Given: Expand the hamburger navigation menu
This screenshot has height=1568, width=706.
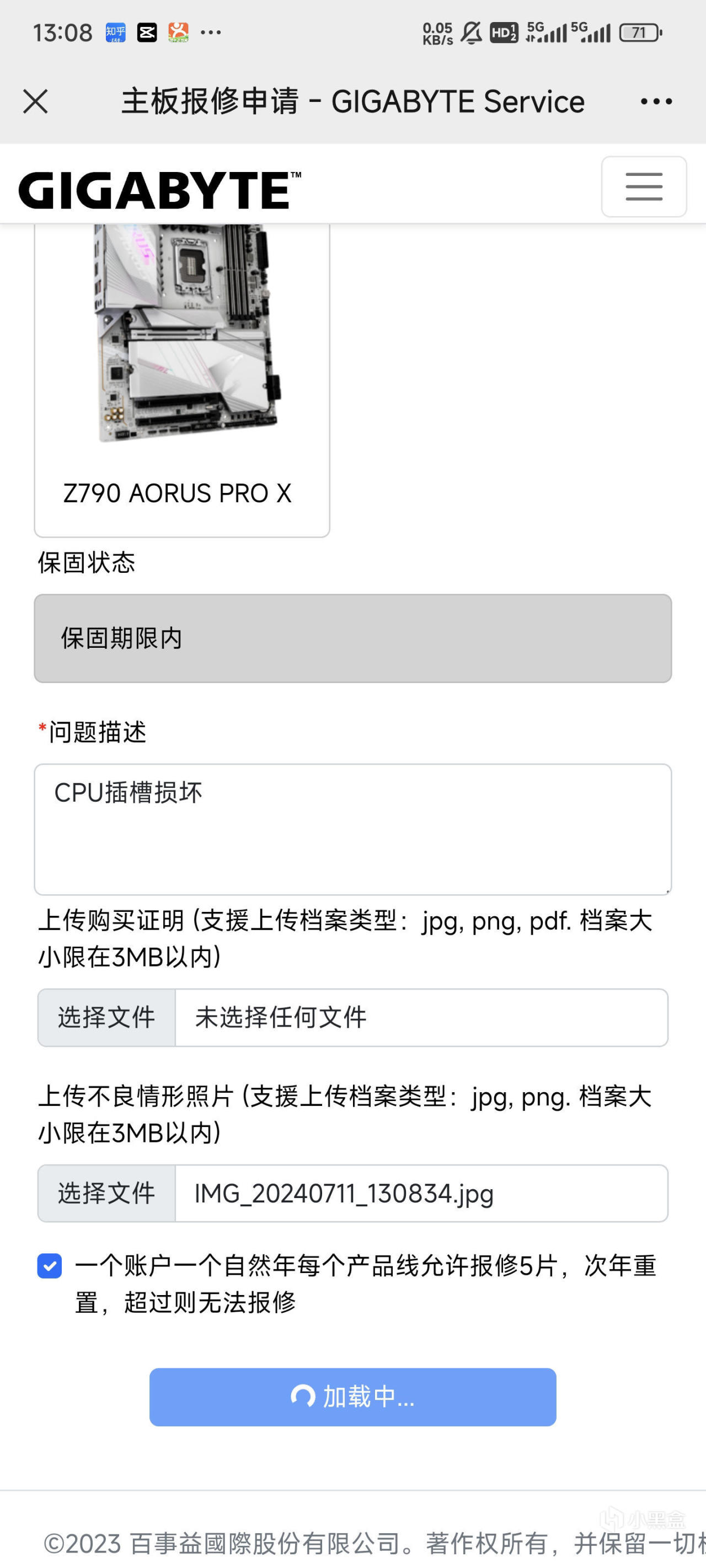Looking at the screenshot, I should pyautogui.click(x=643, y=186).
